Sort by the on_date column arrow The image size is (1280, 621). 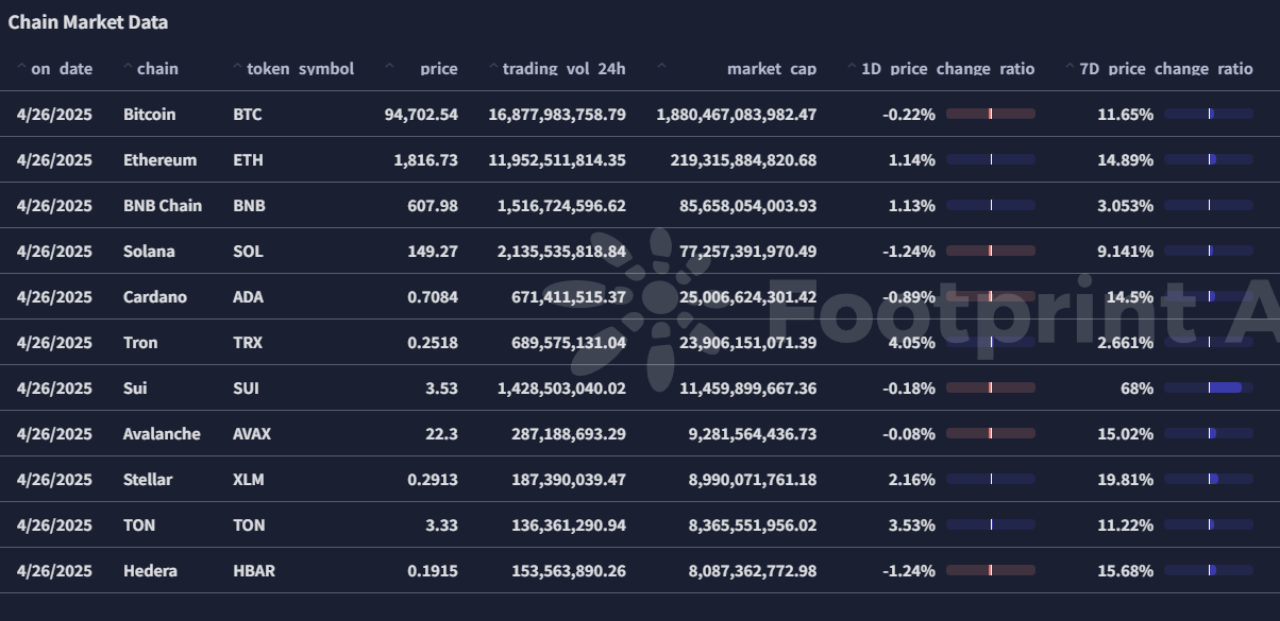[22, 68]
